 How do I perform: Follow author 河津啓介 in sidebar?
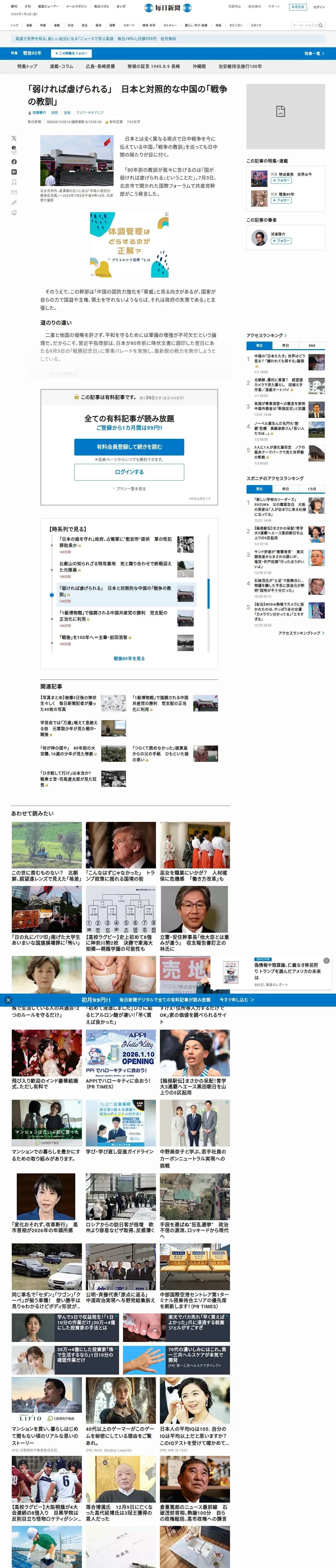281,240
